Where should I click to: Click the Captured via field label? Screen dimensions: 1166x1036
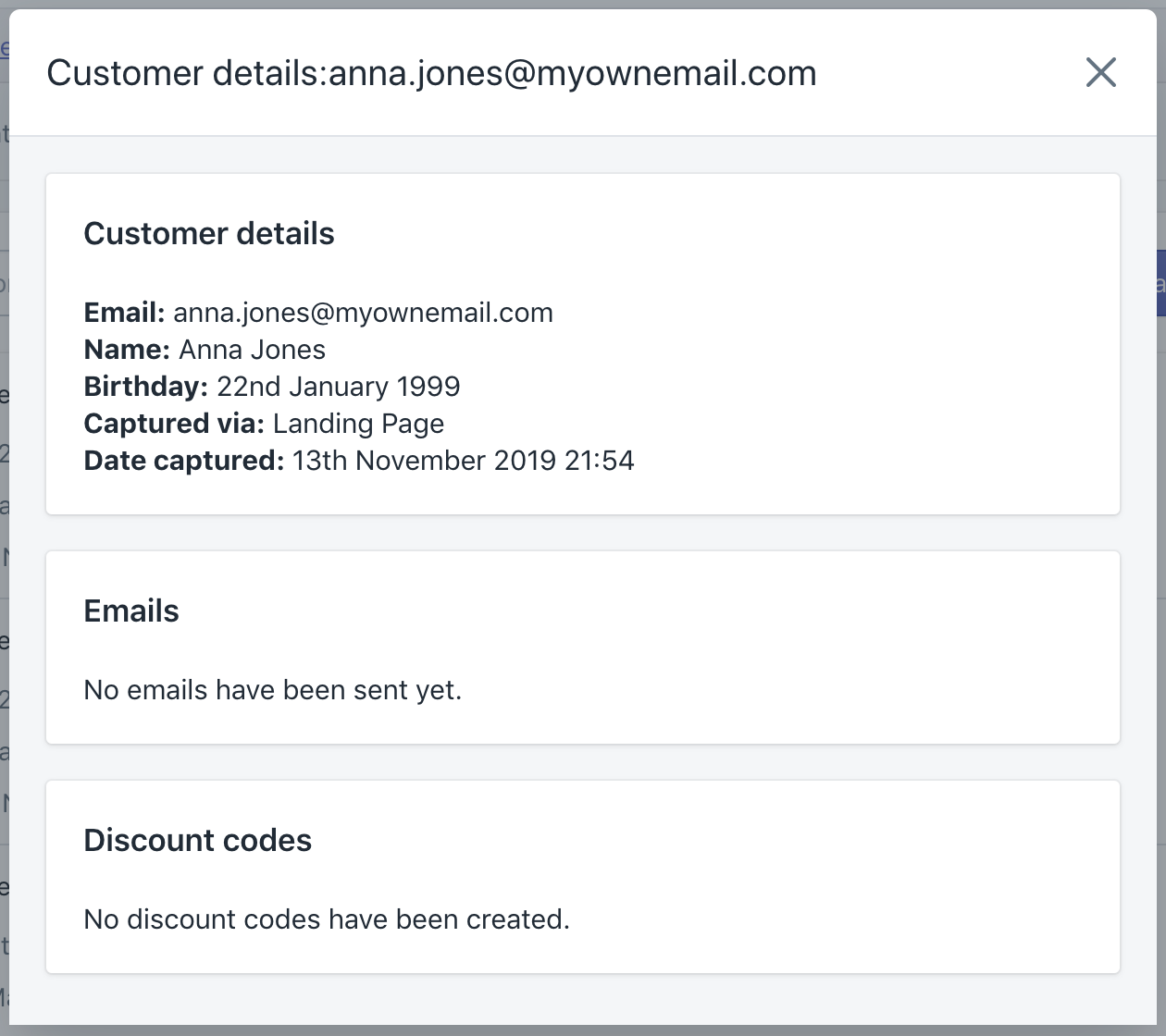(174, 424)
